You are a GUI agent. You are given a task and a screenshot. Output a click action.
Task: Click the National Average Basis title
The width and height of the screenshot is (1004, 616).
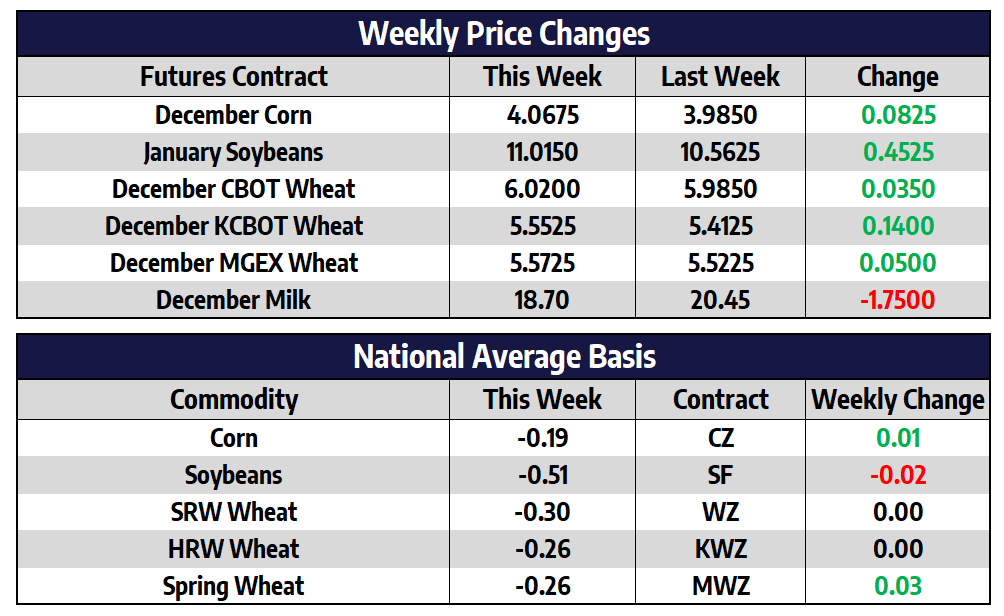point(503,357)
